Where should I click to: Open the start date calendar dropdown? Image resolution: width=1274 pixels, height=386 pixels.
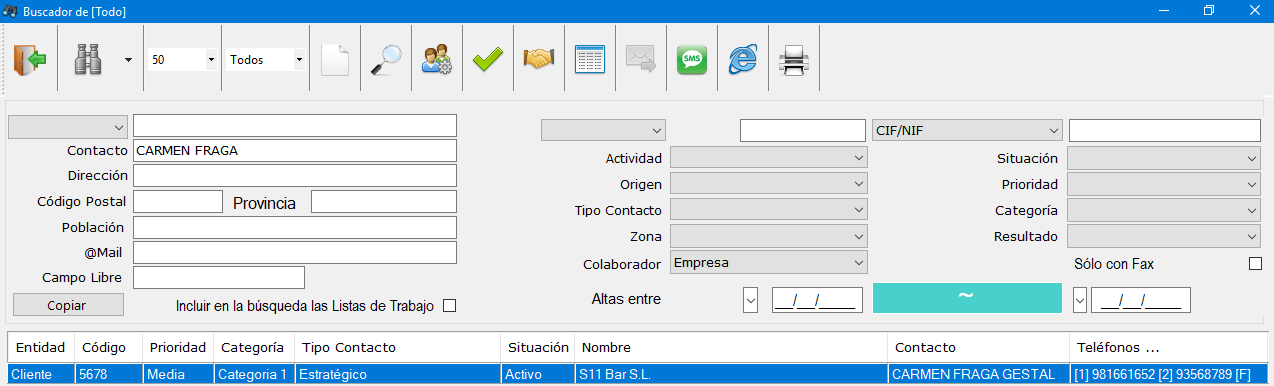pyautogui.click(x=751, y=299)
